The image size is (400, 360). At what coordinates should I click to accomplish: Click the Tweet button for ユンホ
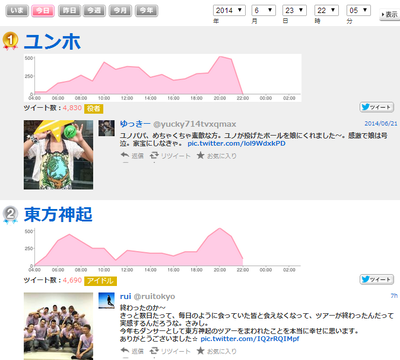tap(377, 107)
